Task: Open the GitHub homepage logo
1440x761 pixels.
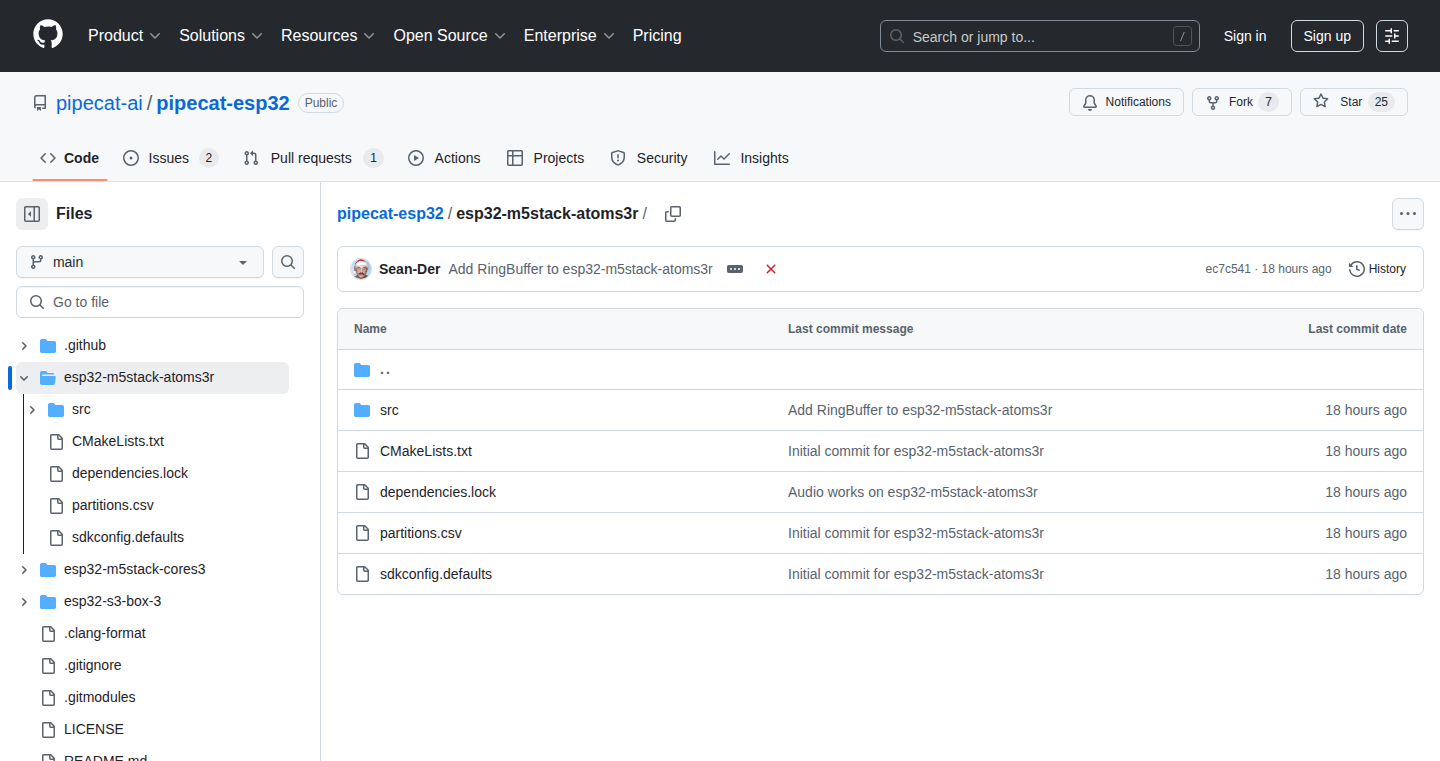Action: coord(48,36)
